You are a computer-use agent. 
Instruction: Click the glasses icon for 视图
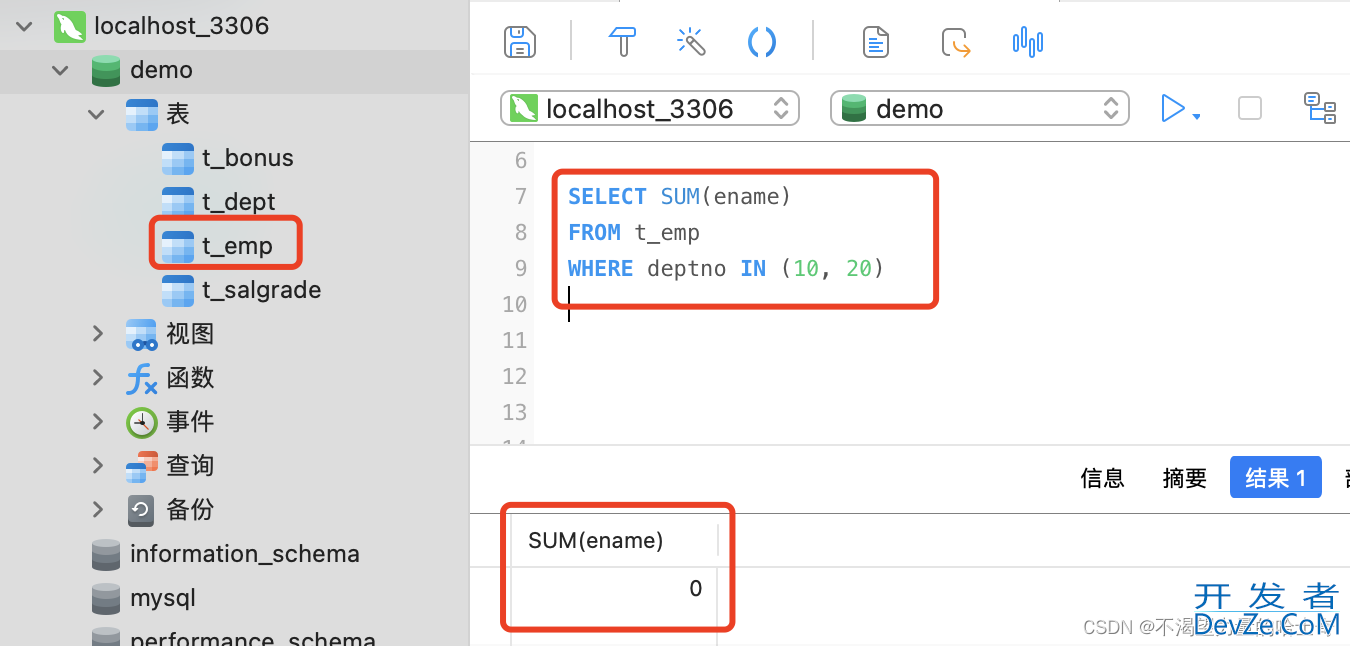pos(142,335)
